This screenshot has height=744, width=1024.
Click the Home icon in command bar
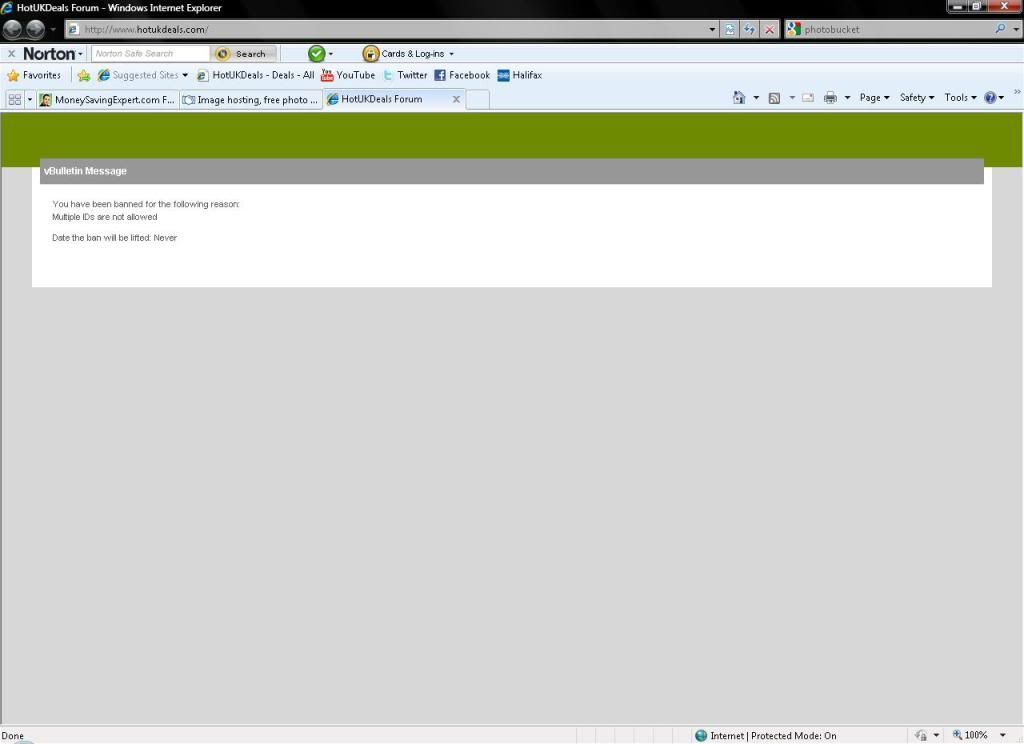[x=739, y=98]
